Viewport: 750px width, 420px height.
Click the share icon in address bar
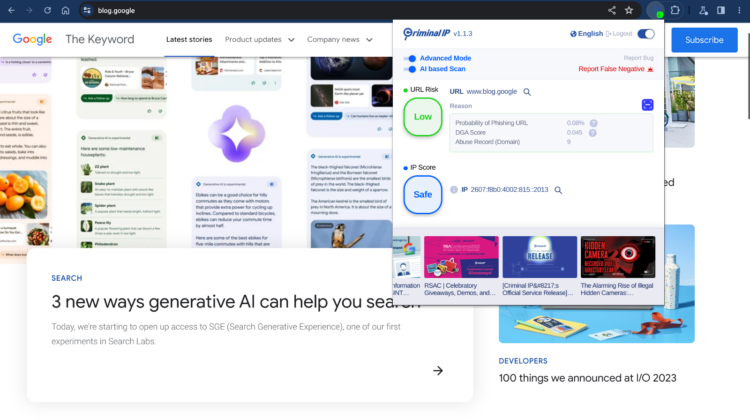click(x=611, y=10)
